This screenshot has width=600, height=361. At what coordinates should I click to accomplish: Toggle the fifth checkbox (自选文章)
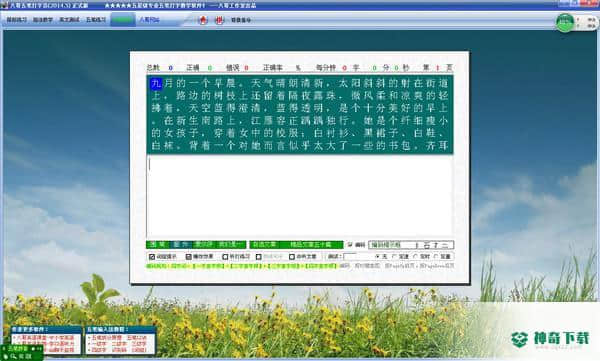292,256
